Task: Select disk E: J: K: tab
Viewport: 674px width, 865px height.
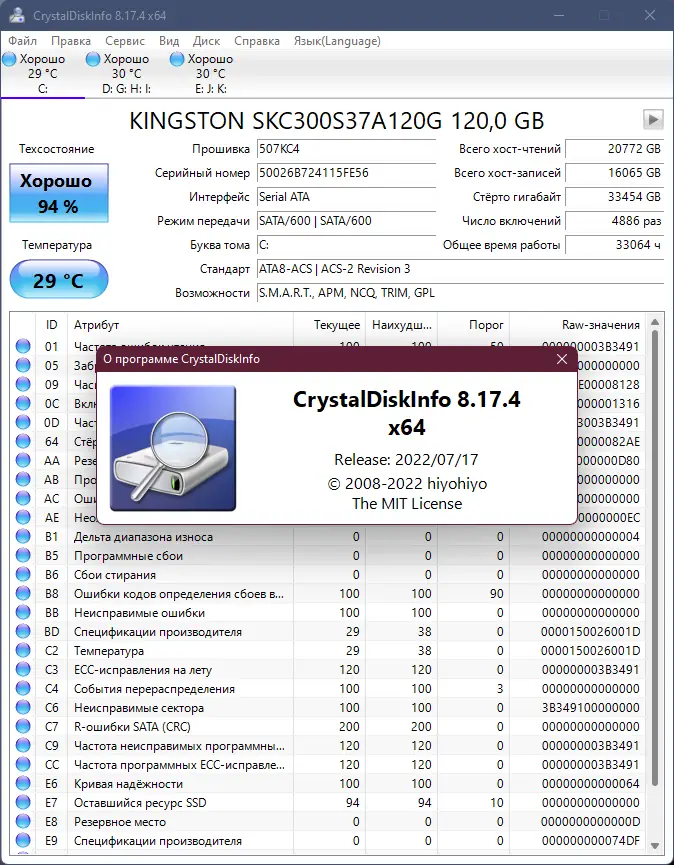Action: [x=210, y=73]
